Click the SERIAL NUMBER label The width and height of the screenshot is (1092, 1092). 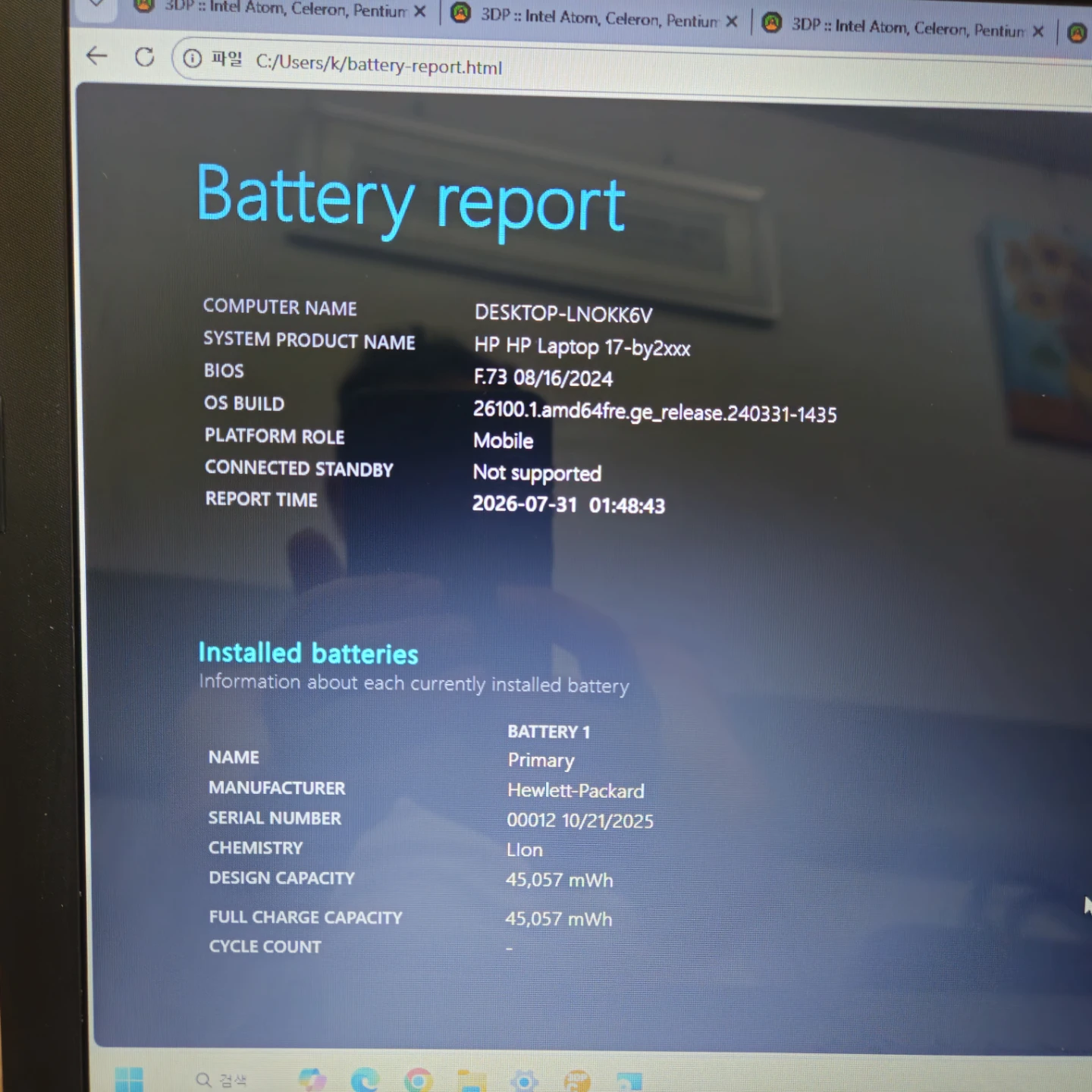(x=275, y=818)
